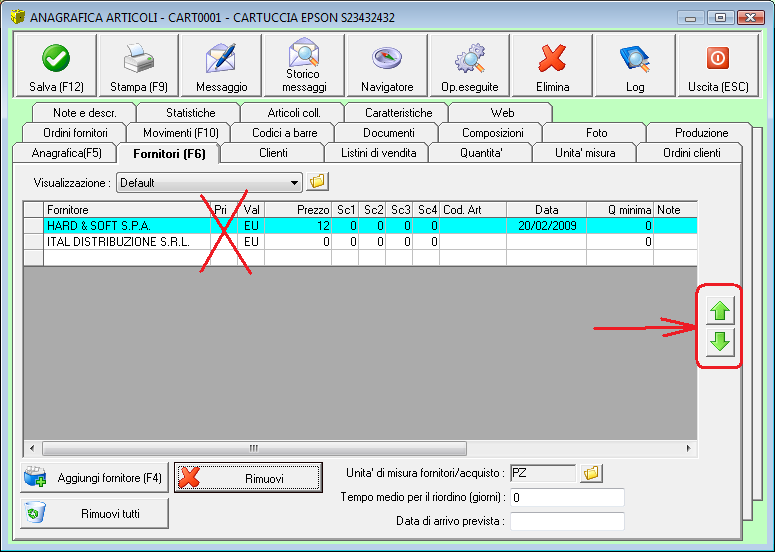Open Codici a barre tab
This screenshot has height=552, width=775.
pos(284,132)
